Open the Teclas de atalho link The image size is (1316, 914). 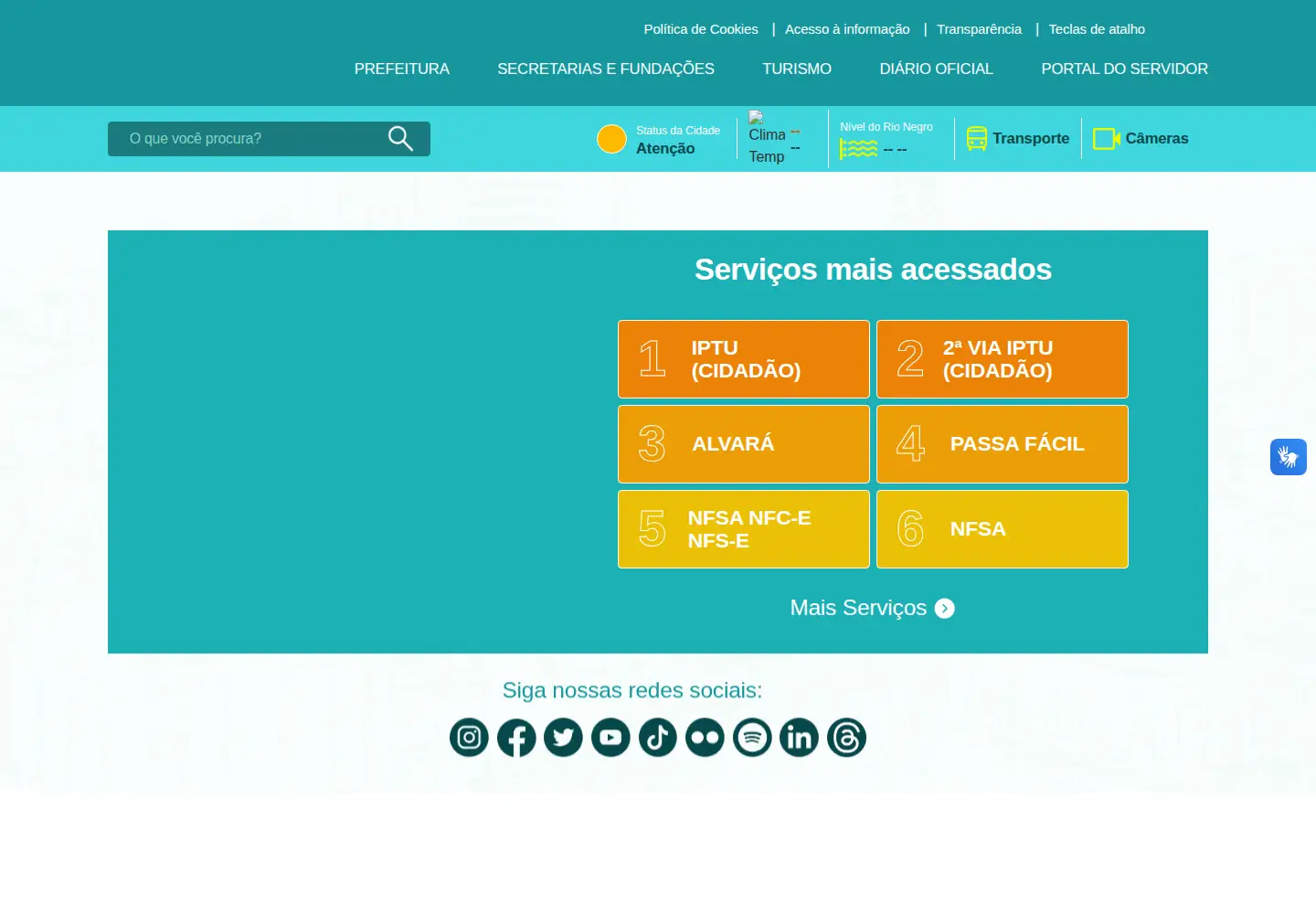(1097, 29)
